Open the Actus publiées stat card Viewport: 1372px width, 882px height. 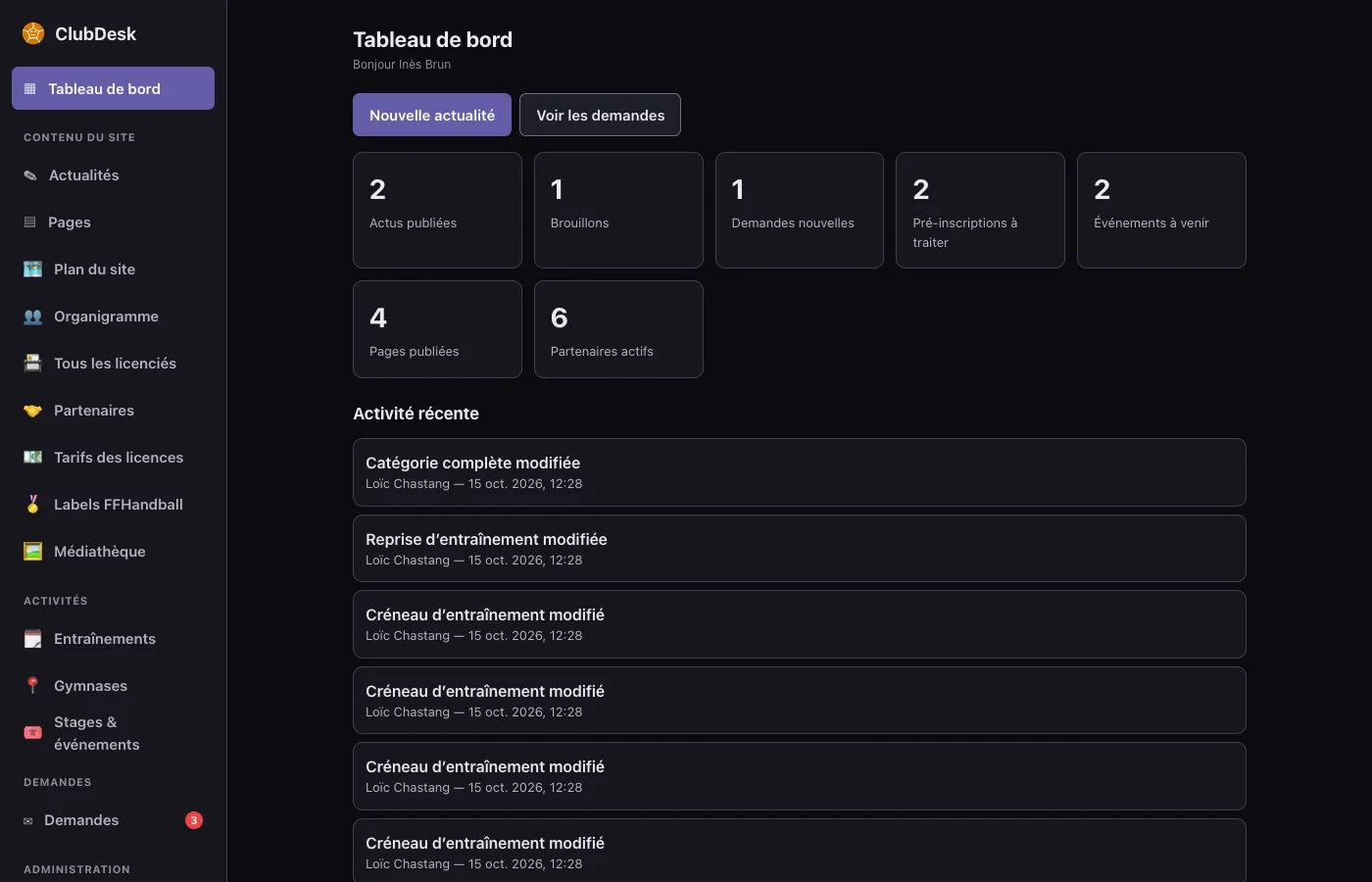coord(437,210)
